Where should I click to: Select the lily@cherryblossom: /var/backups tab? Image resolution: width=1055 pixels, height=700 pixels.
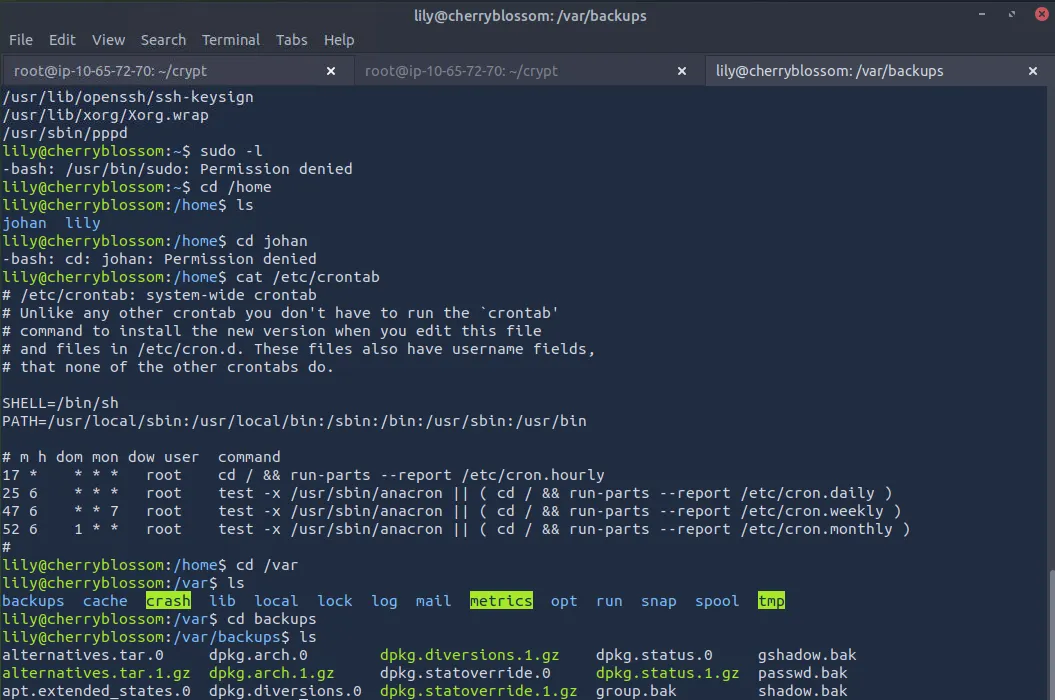tap(829, 71)
